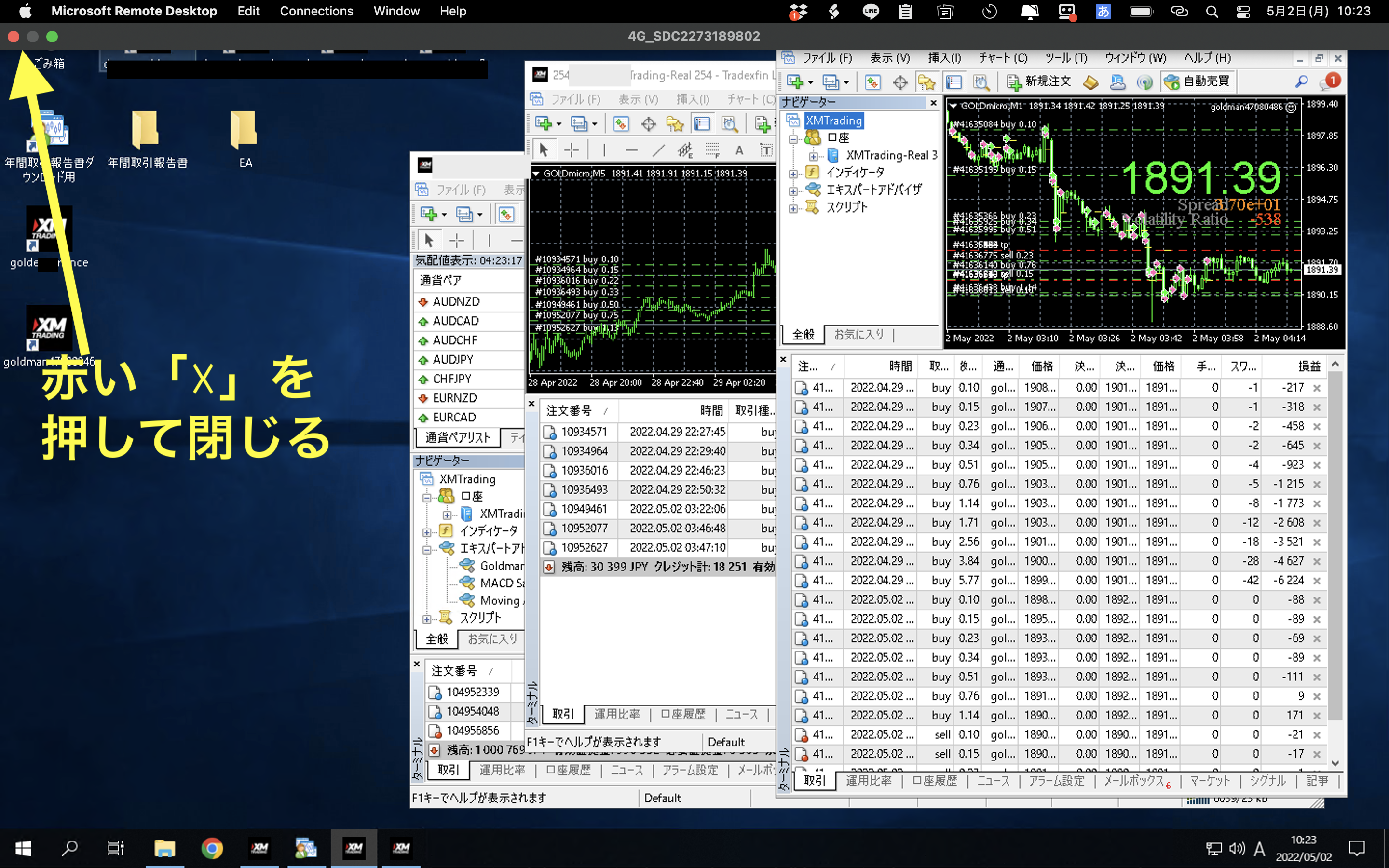
Task: Click front terminal vertical scrollbar down arrow
Action: (x=1335, y=763)
